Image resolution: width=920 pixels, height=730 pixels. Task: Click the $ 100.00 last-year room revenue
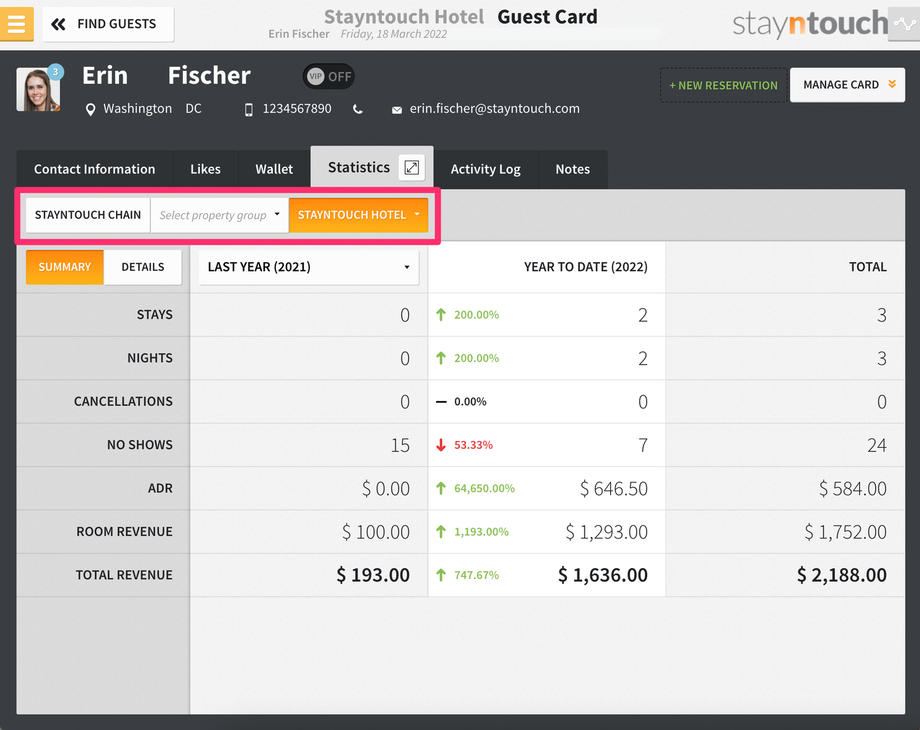[x=376, y=532]
